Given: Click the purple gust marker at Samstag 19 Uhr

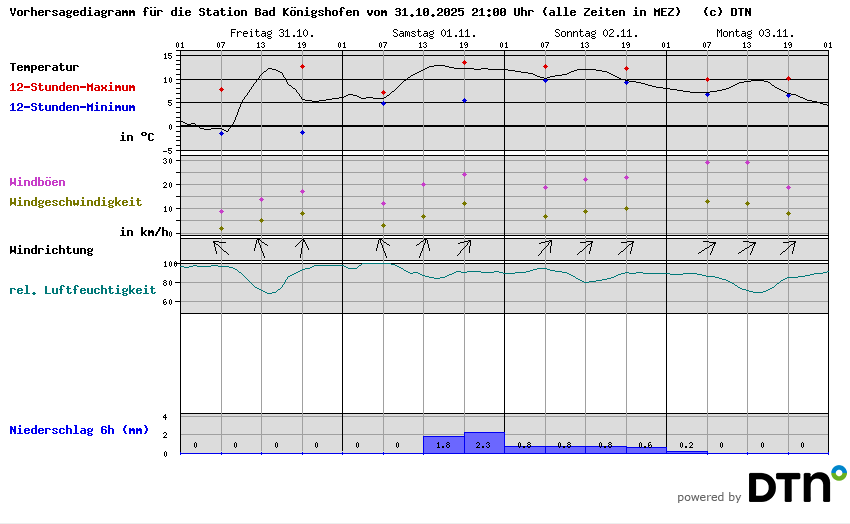Looking at the screenshot, I should 464,174.
